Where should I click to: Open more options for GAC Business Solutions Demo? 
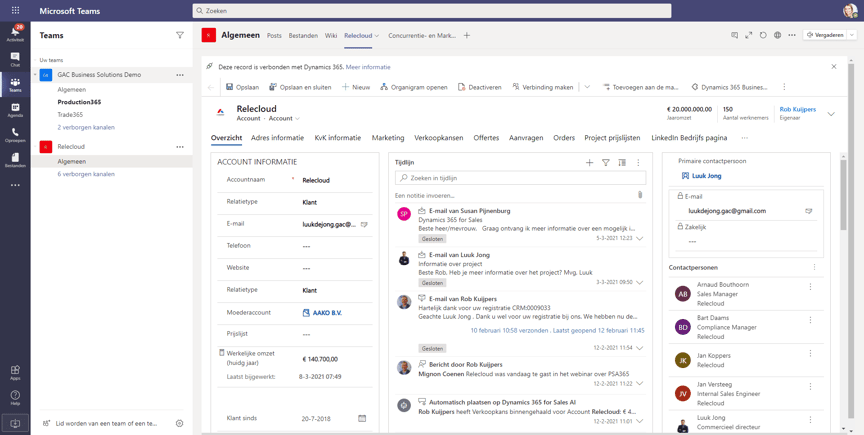[180, 75]
